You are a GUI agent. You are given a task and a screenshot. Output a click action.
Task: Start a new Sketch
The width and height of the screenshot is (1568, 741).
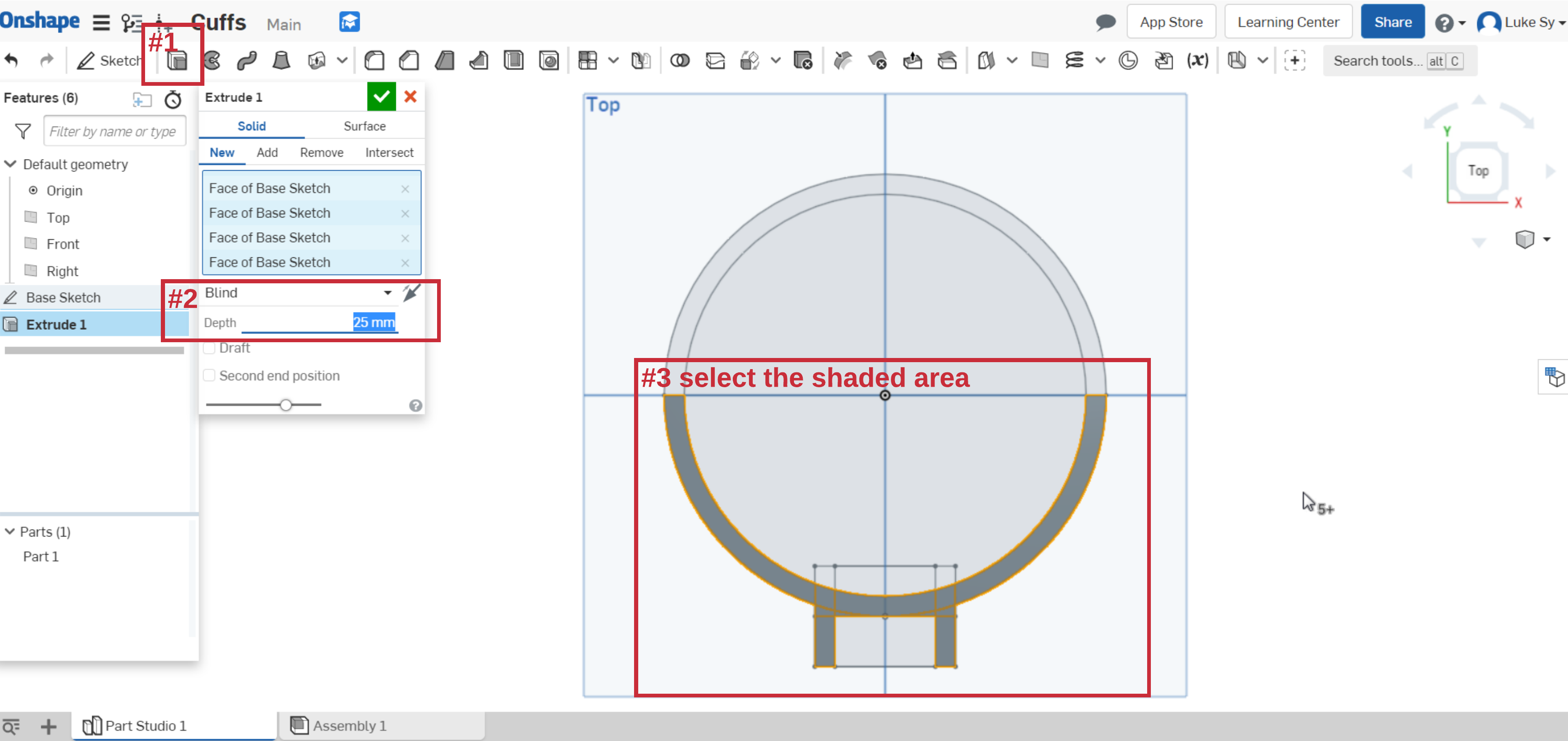(x=108, y=60)
